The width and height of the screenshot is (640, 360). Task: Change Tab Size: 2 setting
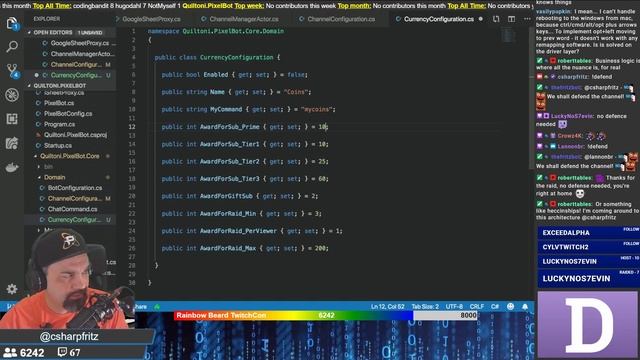(425, 307)
